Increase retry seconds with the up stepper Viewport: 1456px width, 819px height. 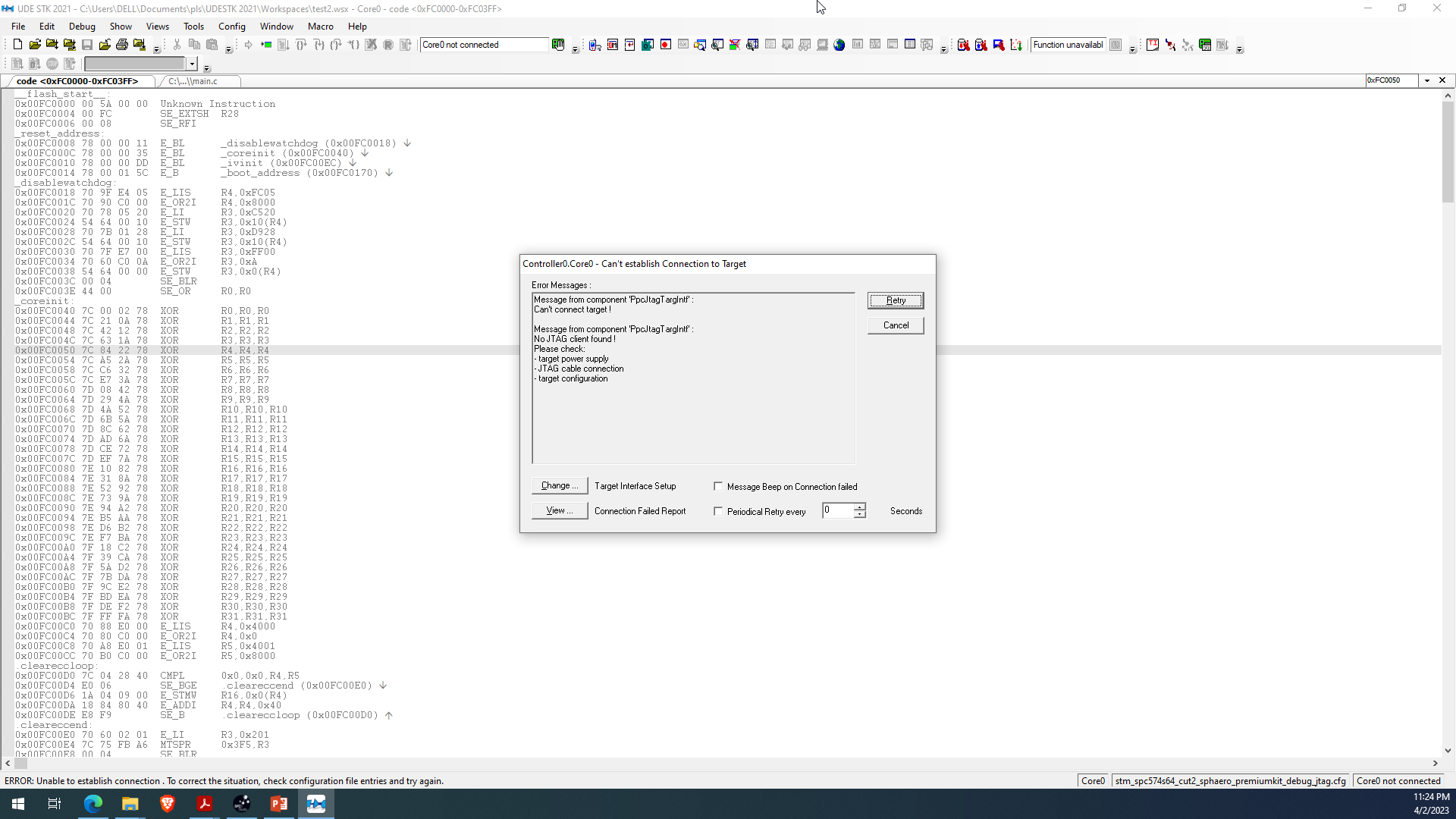(858, 507)
